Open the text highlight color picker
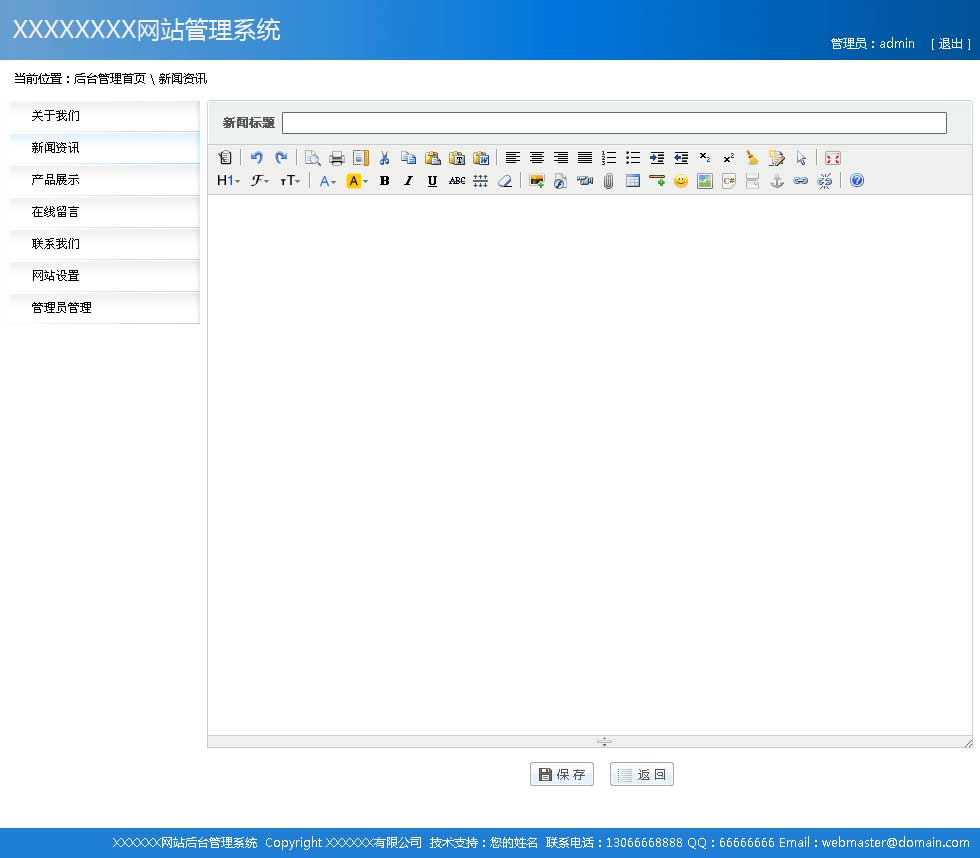This screenshot has width=980, height=858. [x=357, y=181]
